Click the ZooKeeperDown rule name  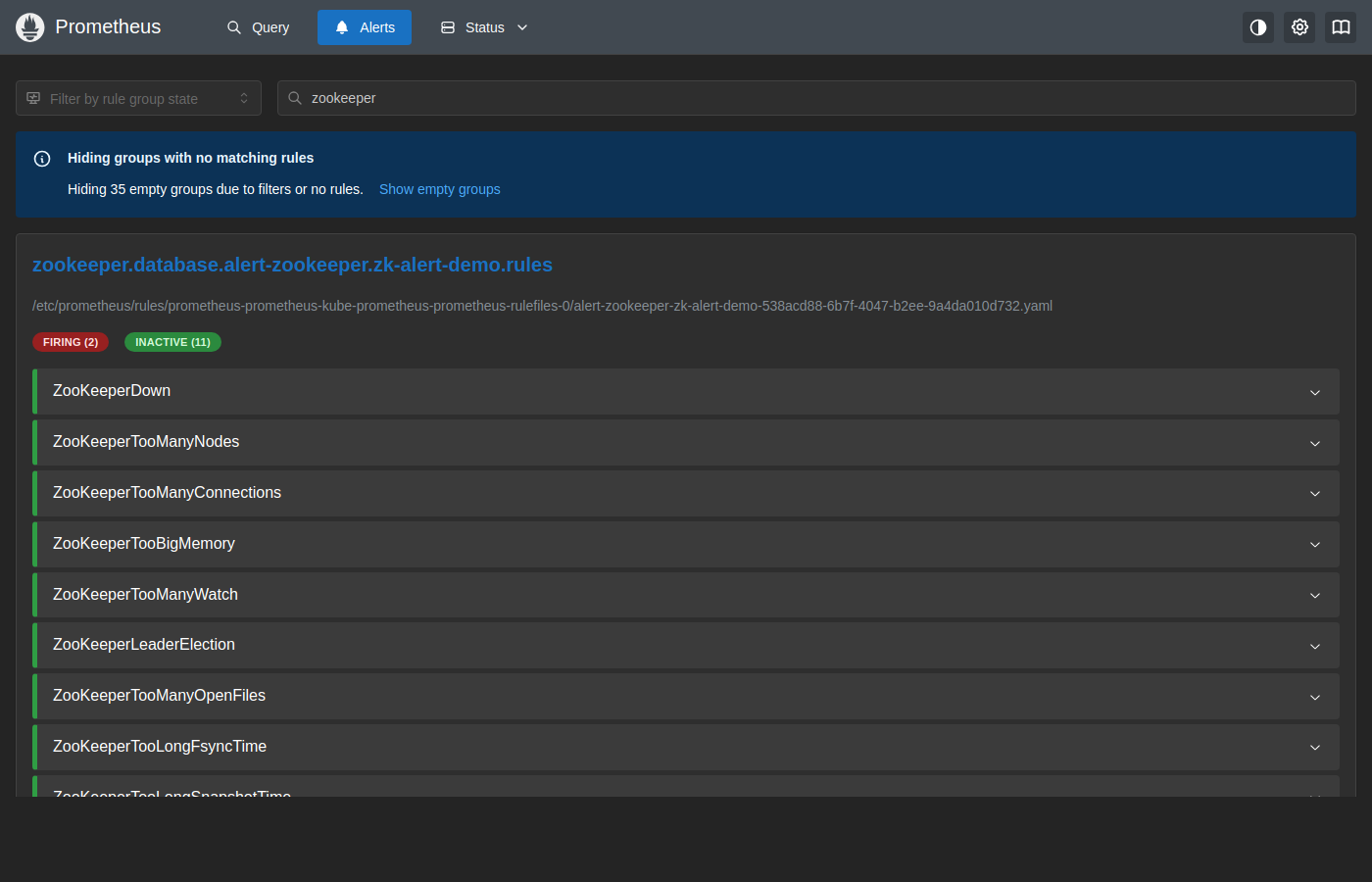coord(112,391)
